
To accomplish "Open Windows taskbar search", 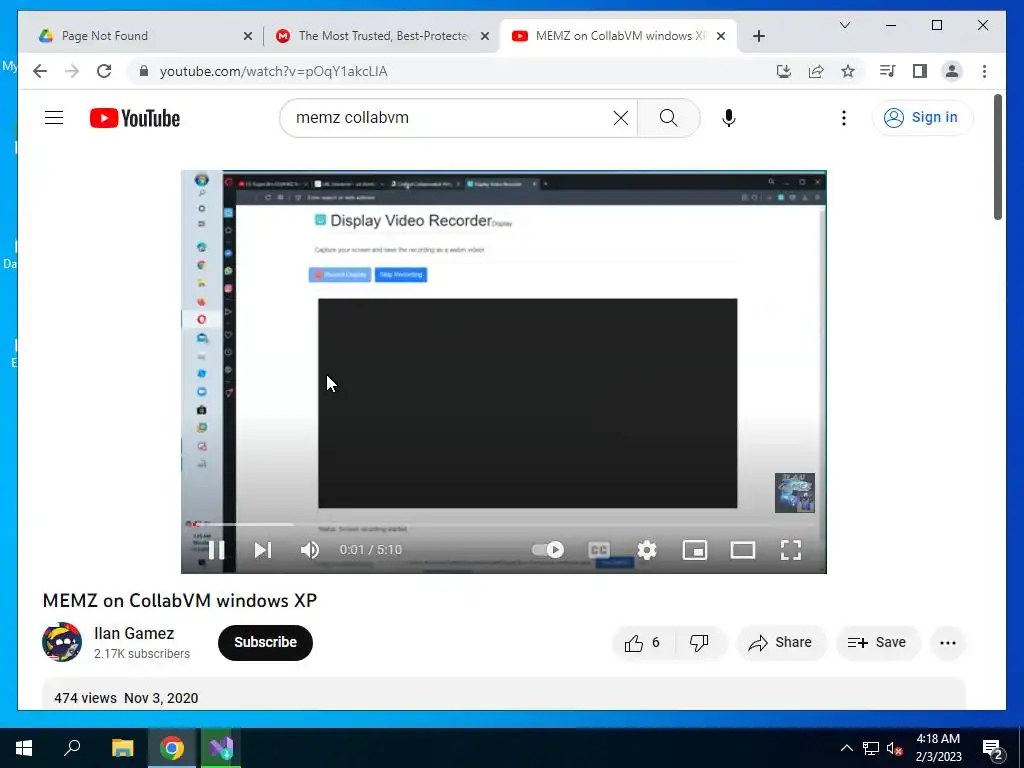I will point(72,748).
